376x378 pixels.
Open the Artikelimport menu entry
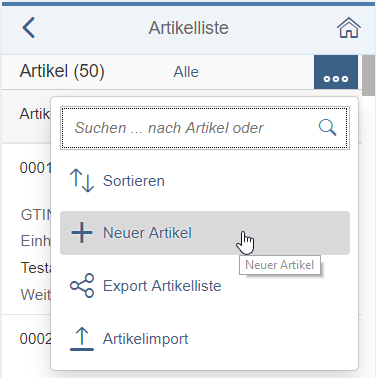(205, 339)
